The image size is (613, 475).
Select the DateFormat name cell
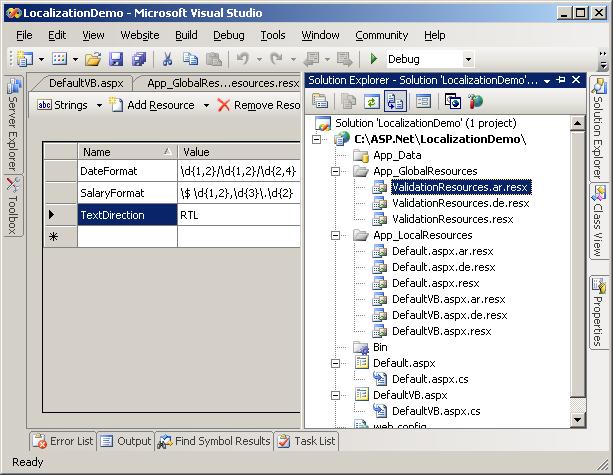(x=127, y=171)
